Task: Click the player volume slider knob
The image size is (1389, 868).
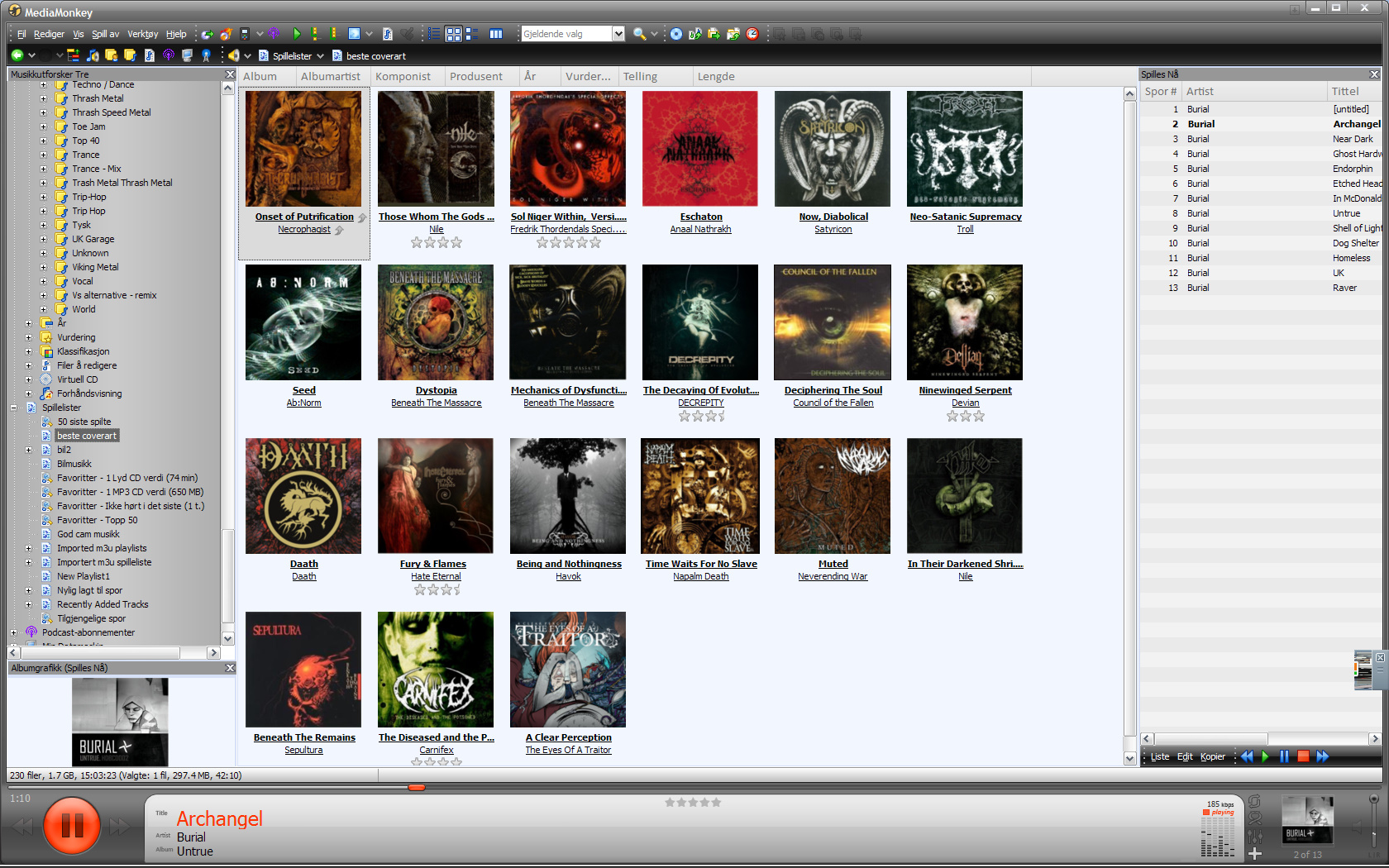Action: coord(1373,799)
